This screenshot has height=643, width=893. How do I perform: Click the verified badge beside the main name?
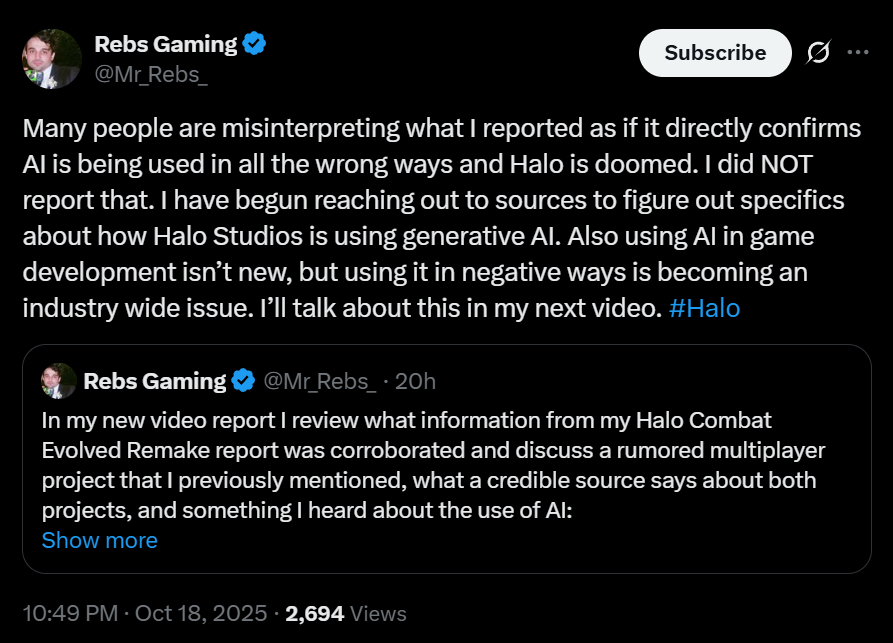255,44
